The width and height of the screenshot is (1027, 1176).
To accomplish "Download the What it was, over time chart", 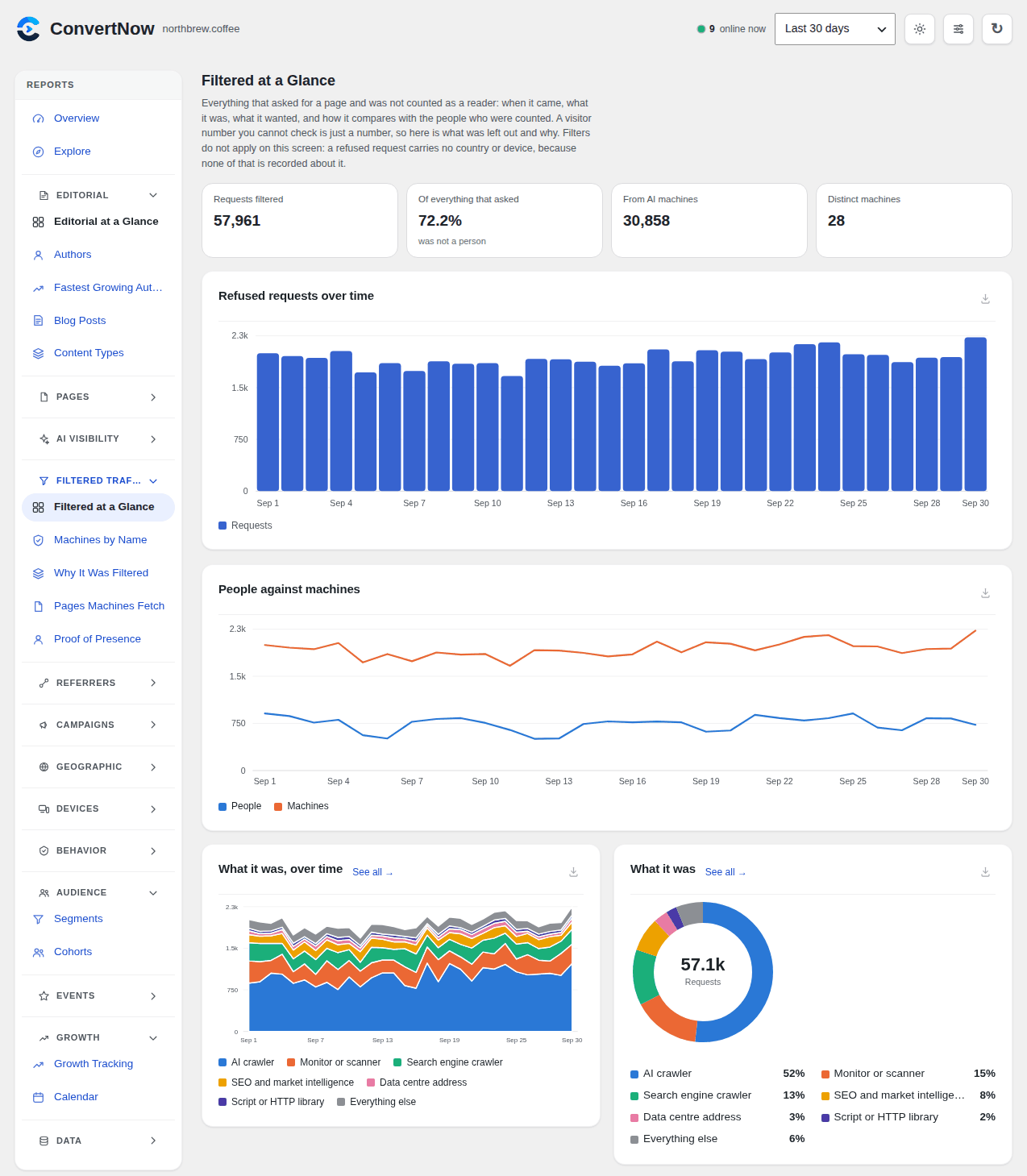I will pyautogui.click(x=573, y=872).
